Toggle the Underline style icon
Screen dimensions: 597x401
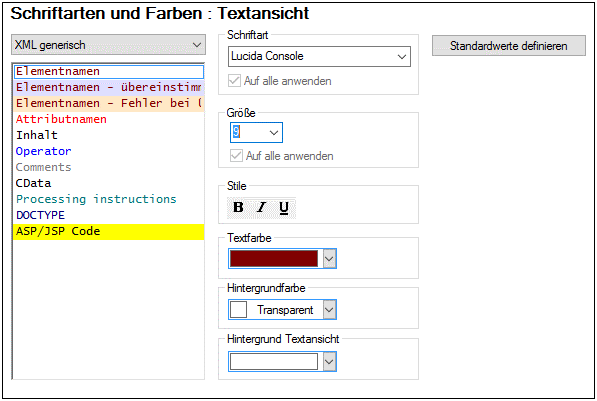tap(284, 208)
